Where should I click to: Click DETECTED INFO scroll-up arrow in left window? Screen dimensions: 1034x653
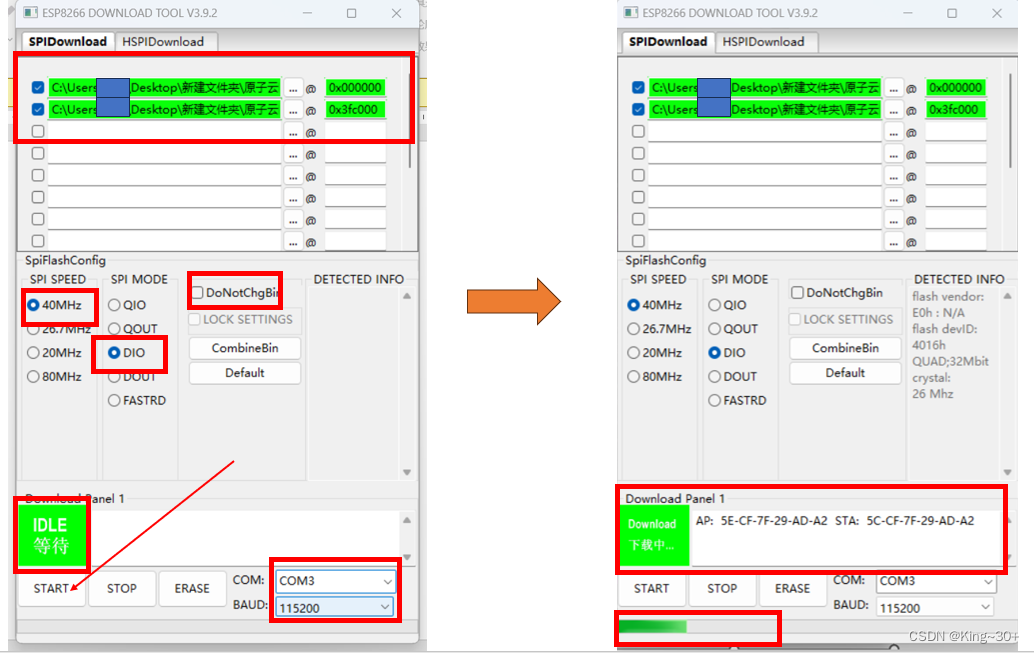pyautogui.click(x=407, y=296)
